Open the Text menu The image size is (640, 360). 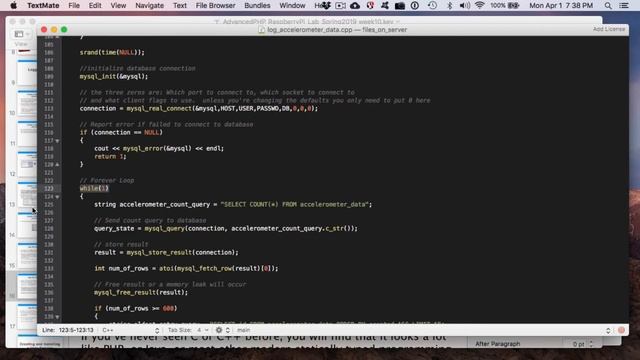[x=180, y=6]
